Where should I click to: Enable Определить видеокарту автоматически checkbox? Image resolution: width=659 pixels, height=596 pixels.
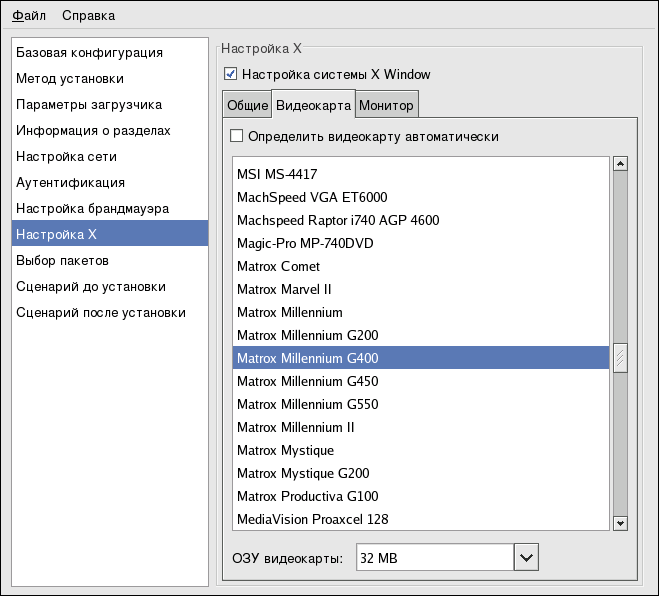[237, 136]
